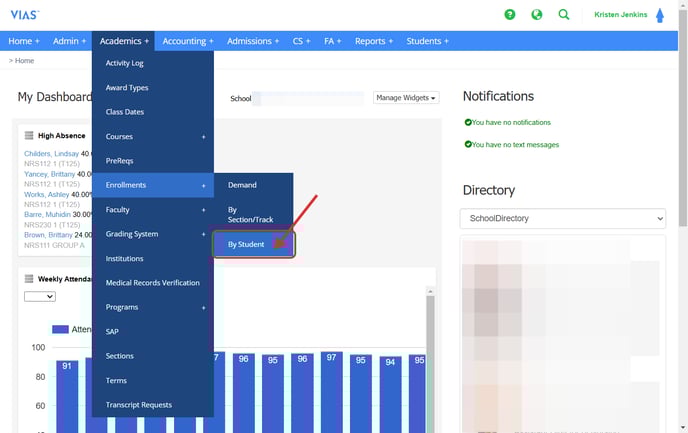688x433 pixels.
Task: Click the Attendance legend color swatch
Action: (x=60, y=329)
